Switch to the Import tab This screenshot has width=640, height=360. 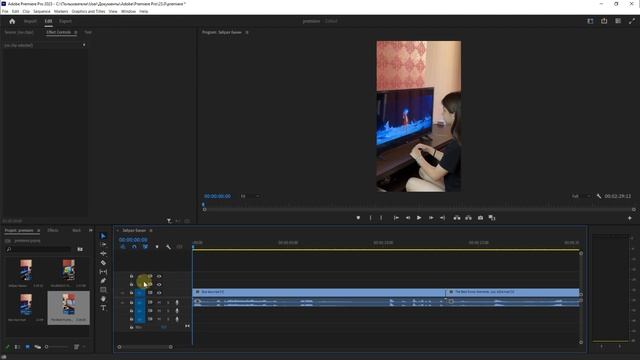pos(30,21)
